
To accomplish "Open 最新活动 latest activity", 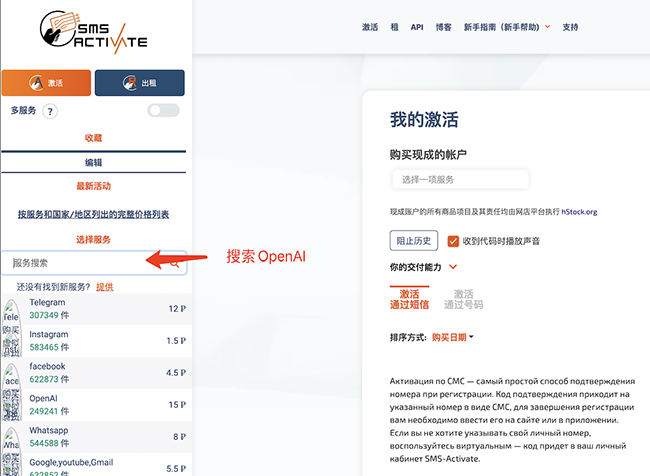I will tap(93, 186).
